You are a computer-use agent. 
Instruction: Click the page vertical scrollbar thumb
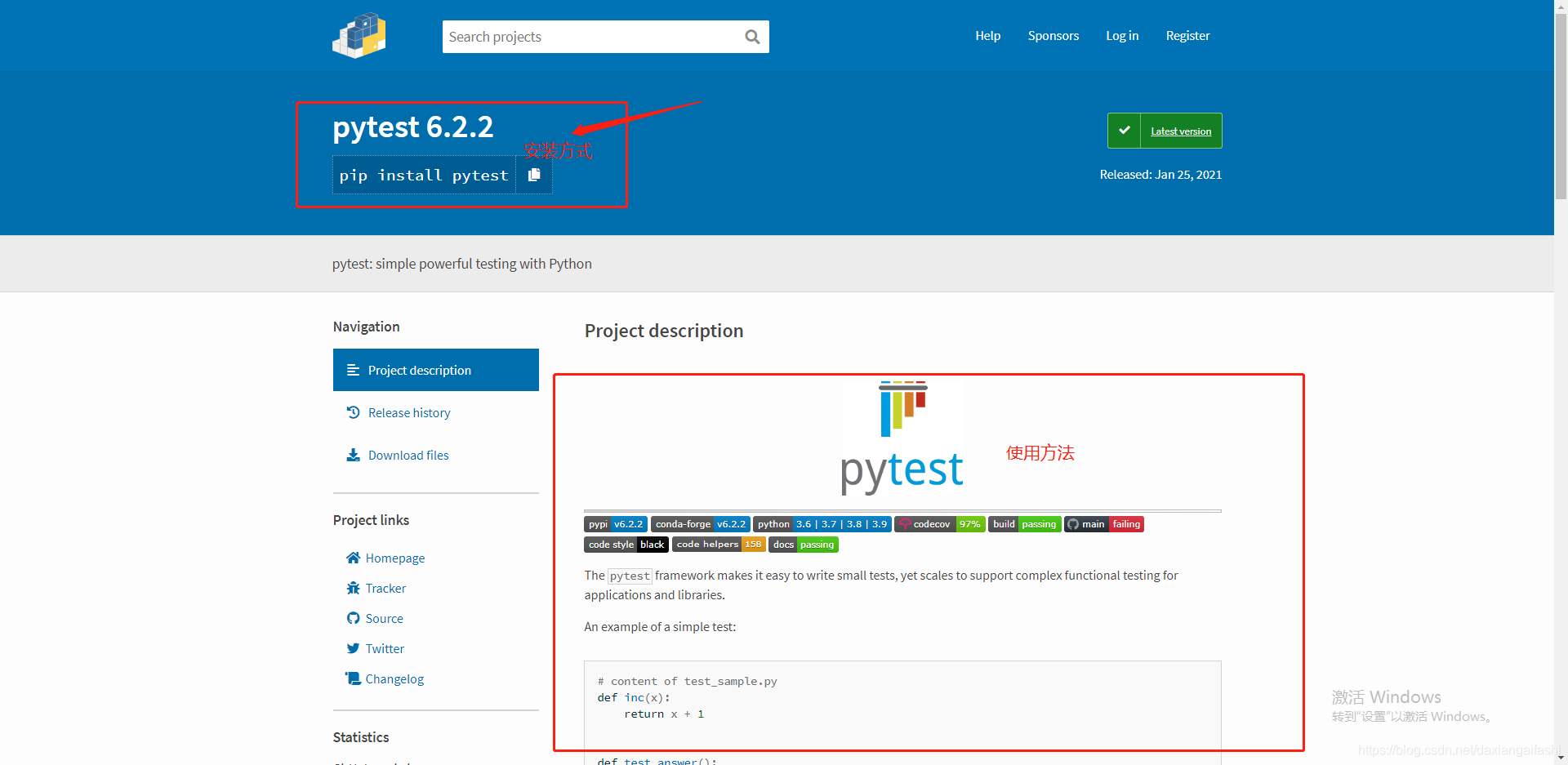coord(1561,106)
